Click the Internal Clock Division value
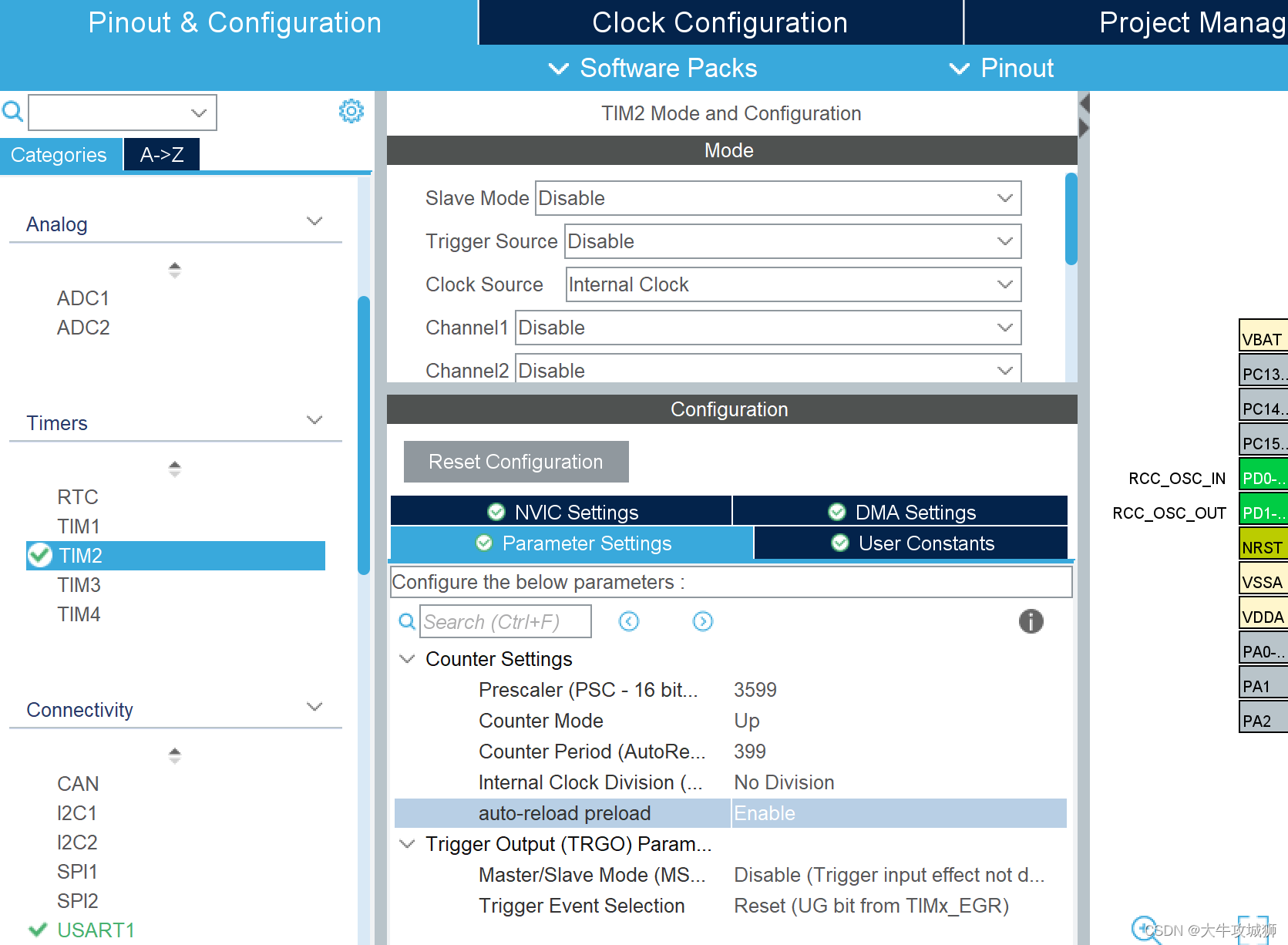Viewport: 1288px width, 945px height. click(x=784, y=782)
